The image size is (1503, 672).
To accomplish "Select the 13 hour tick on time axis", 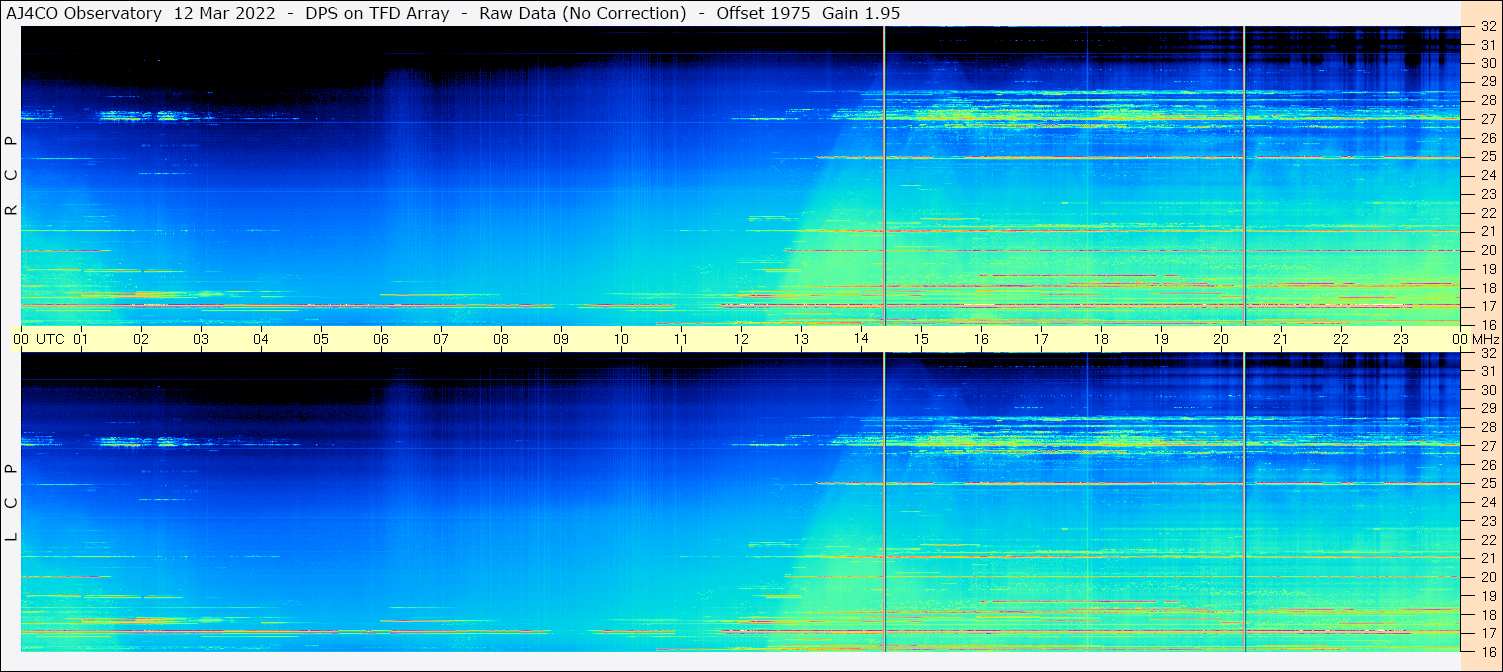I will [801, 339].
